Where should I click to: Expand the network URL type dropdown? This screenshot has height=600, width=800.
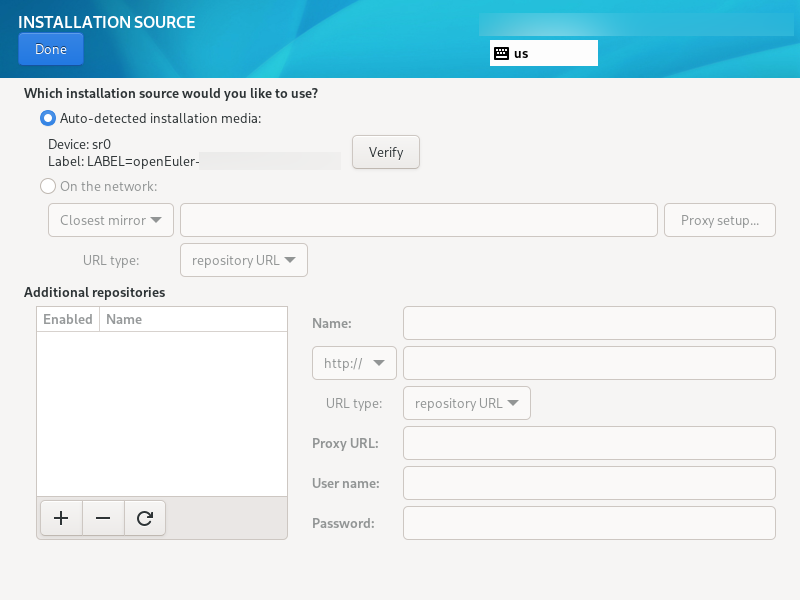(x=243, y=260)
